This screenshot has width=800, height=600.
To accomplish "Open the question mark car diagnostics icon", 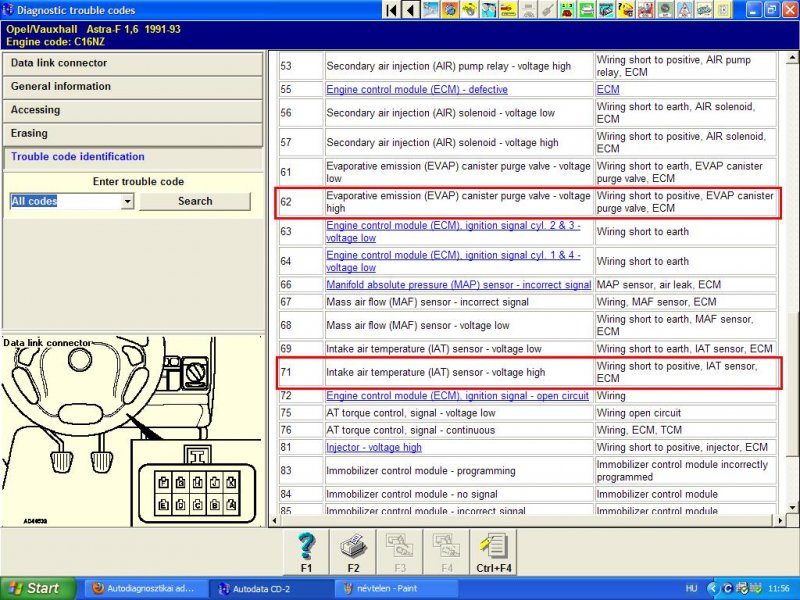I will click(x=626, y=10).
